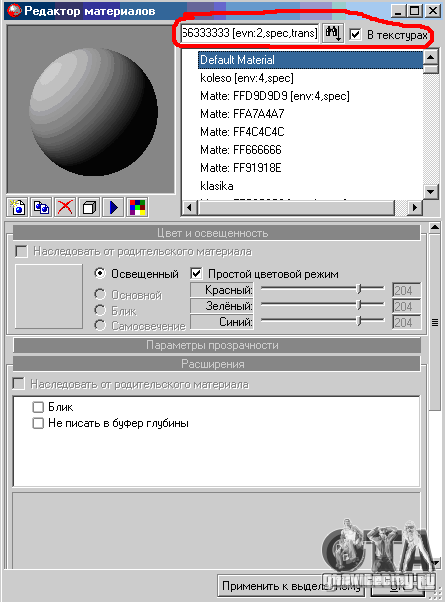Viewport: 445px width, 602px height.
Task: Click the green value field 204
Action: tap(407, 306)
